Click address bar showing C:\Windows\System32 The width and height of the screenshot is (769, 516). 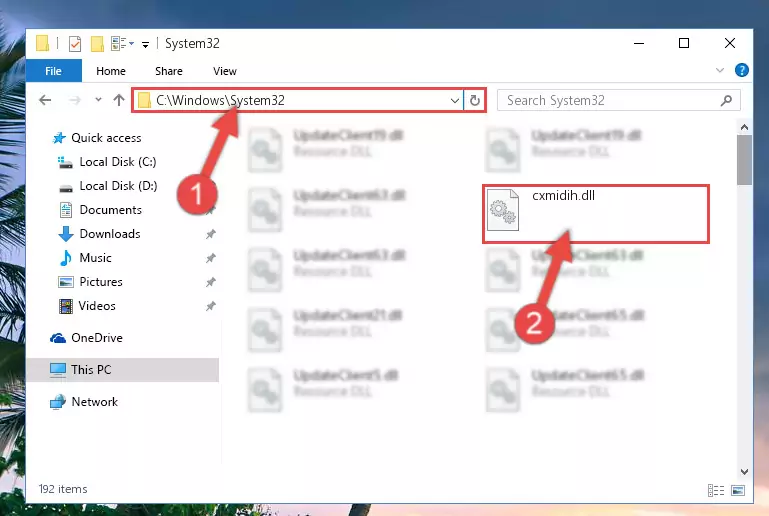[x=297, y=100]
